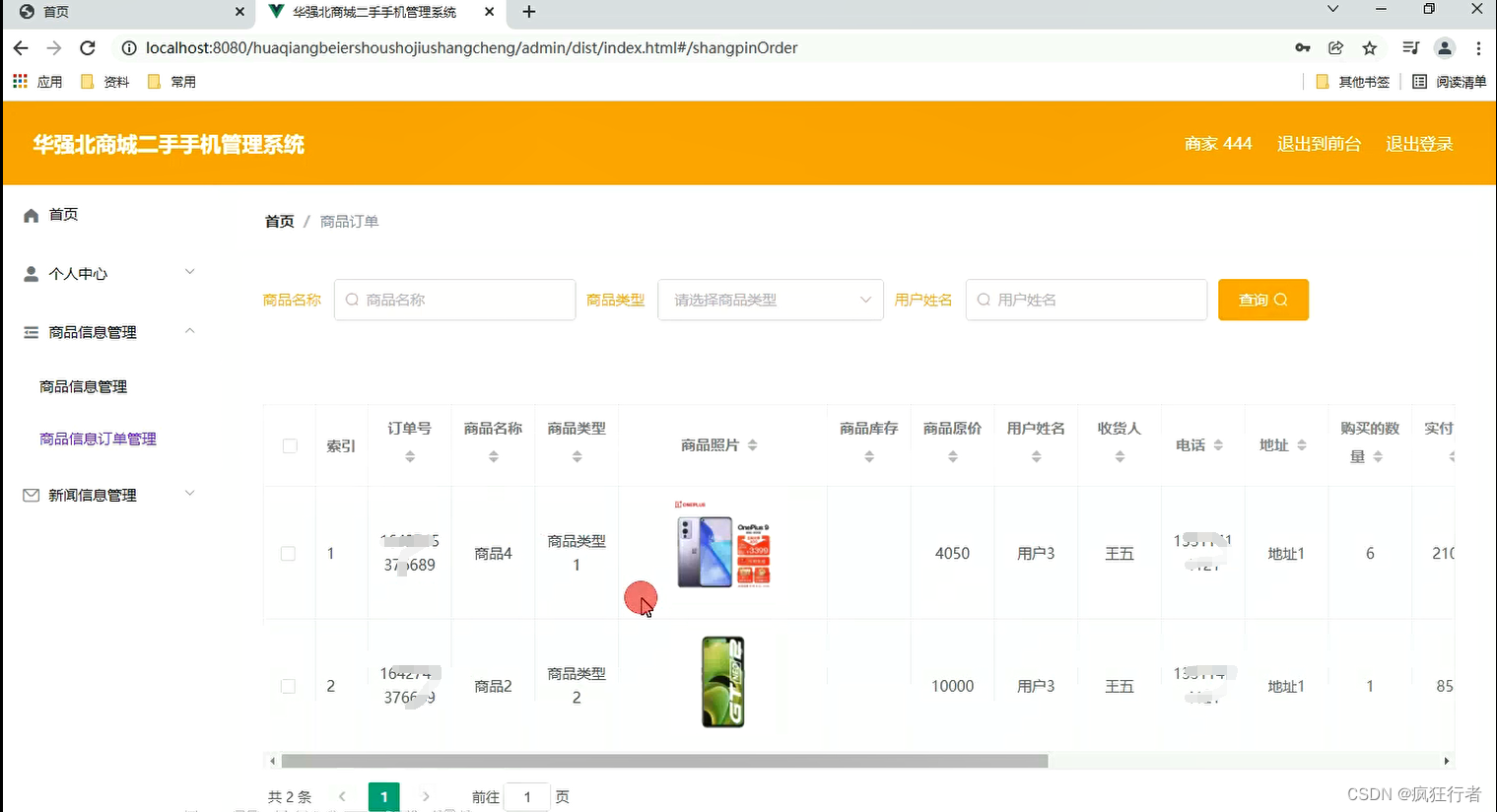
Task: Open the 商品2 green phone photo
Action: pyautogui.click(x=722, y=682)
